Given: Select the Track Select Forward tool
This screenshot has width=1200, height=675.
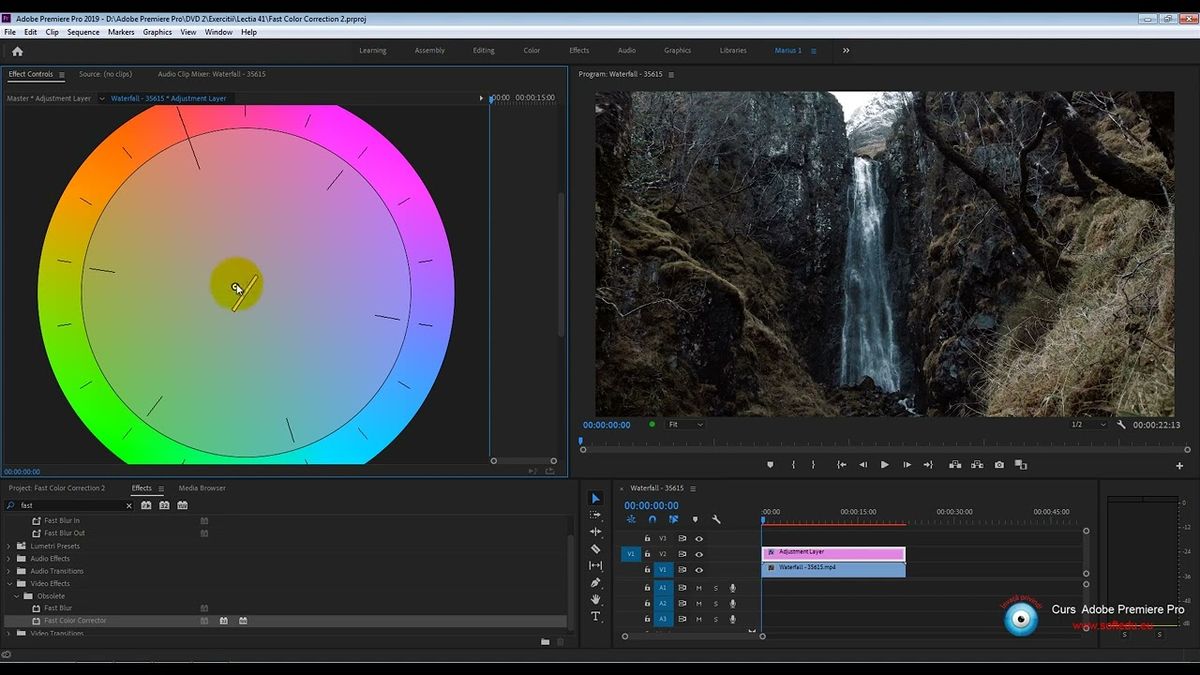Looking at the screenshot, I should coord(595,515).
